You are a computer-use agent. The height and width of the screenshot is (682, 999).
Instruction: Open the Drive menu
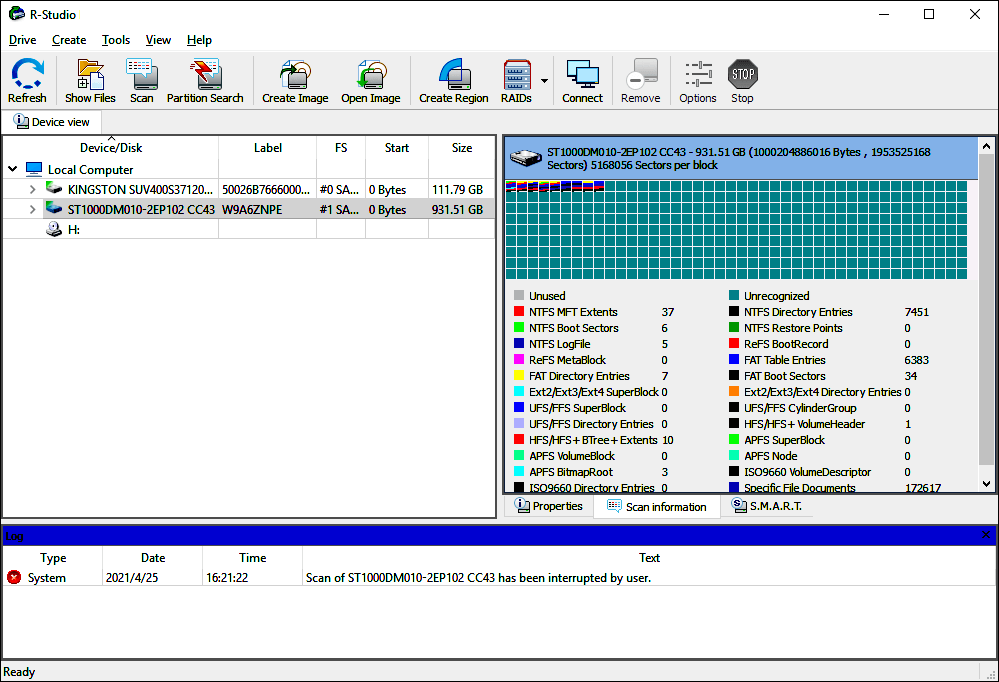pos(22,40)
